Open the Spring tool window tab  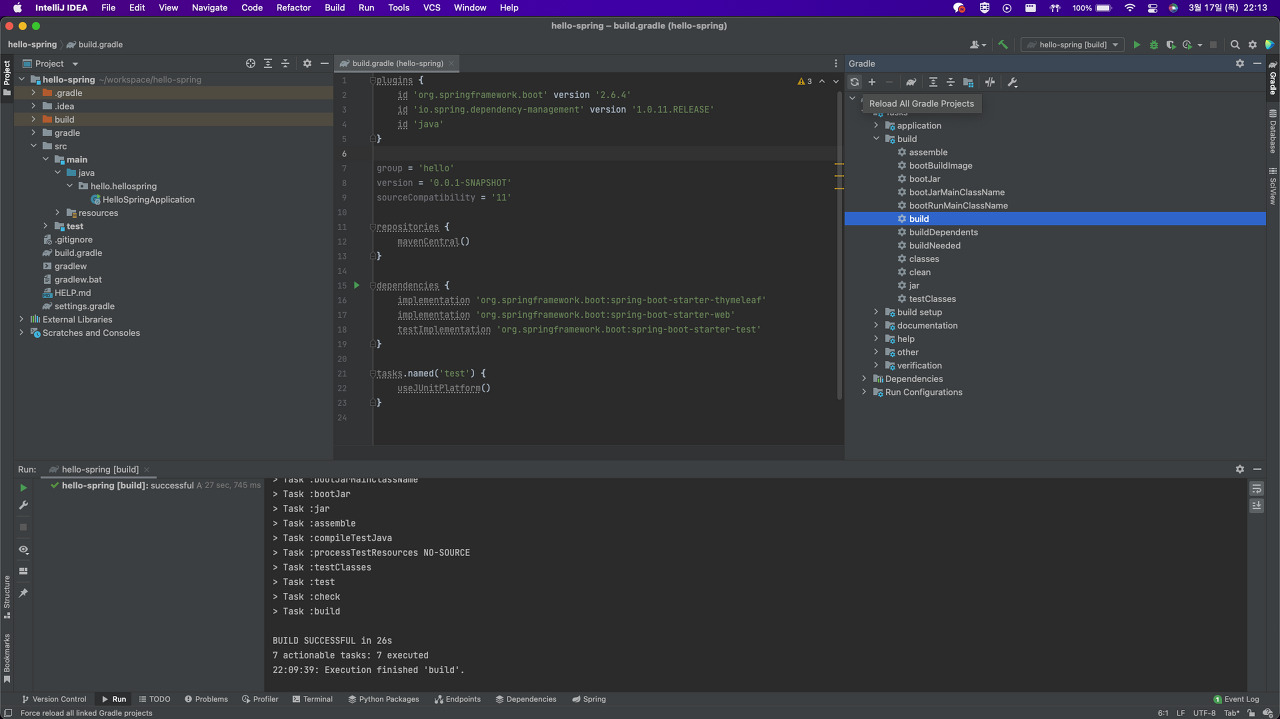click(x=589, y=699)
